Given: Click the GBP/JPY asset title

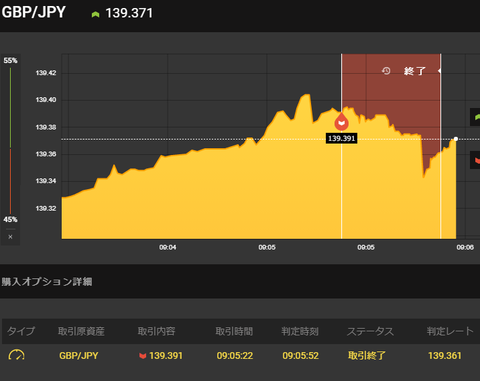Looking at the screenshot, I should 34,13.
